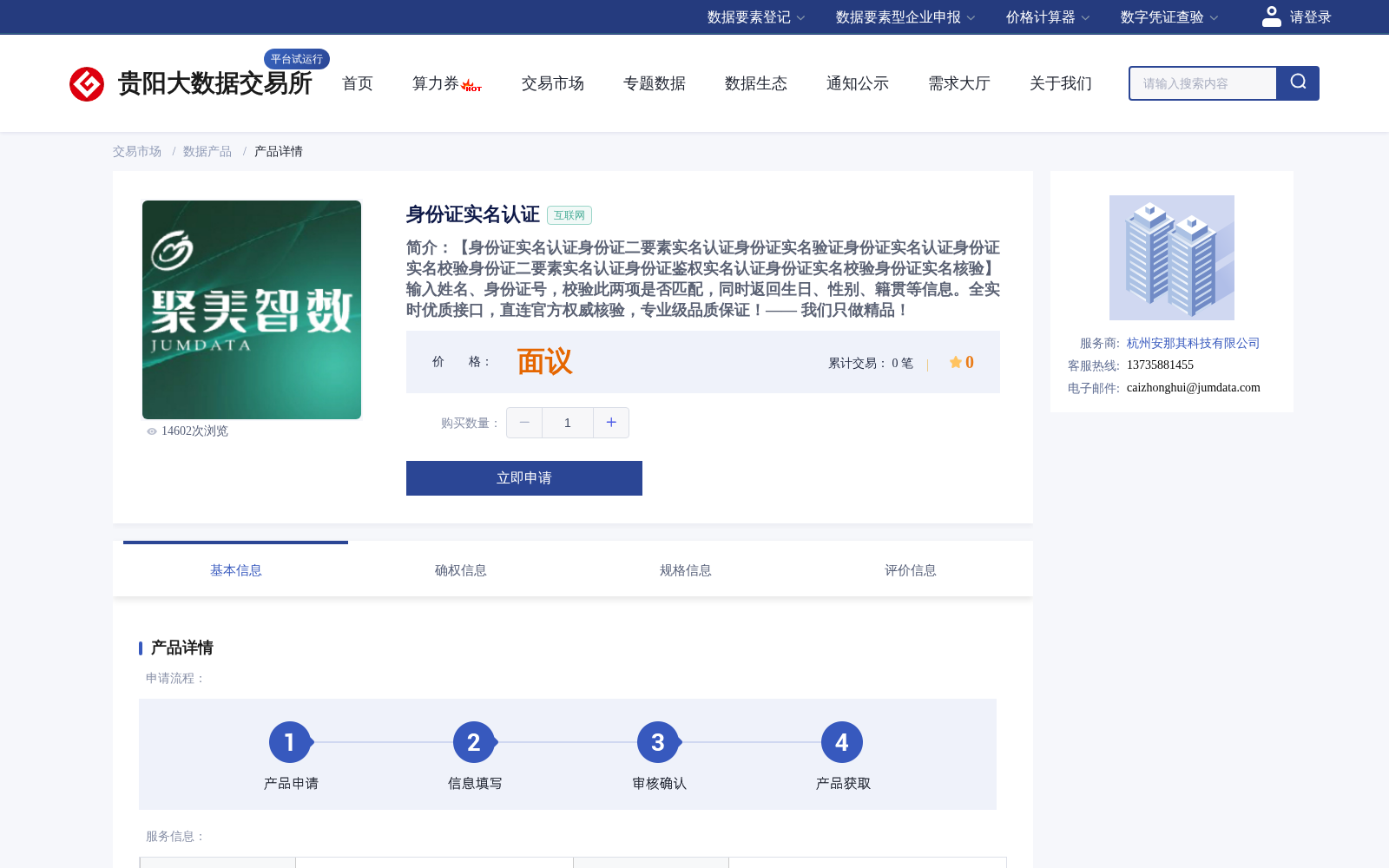This screenshot has height=868, width=1389.
Task: Click the 平台试运行 badge
Action: coord(297,59)
